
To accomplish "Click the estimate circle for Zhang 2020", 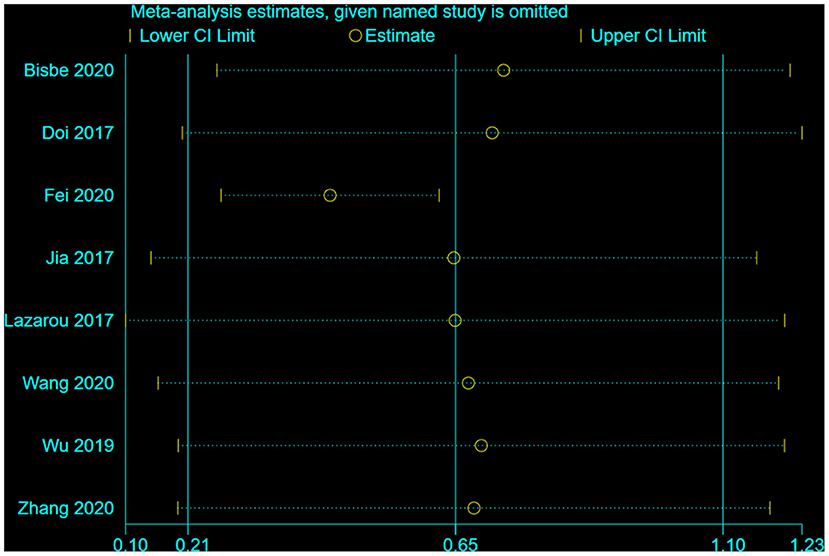I will click(474, 508).
